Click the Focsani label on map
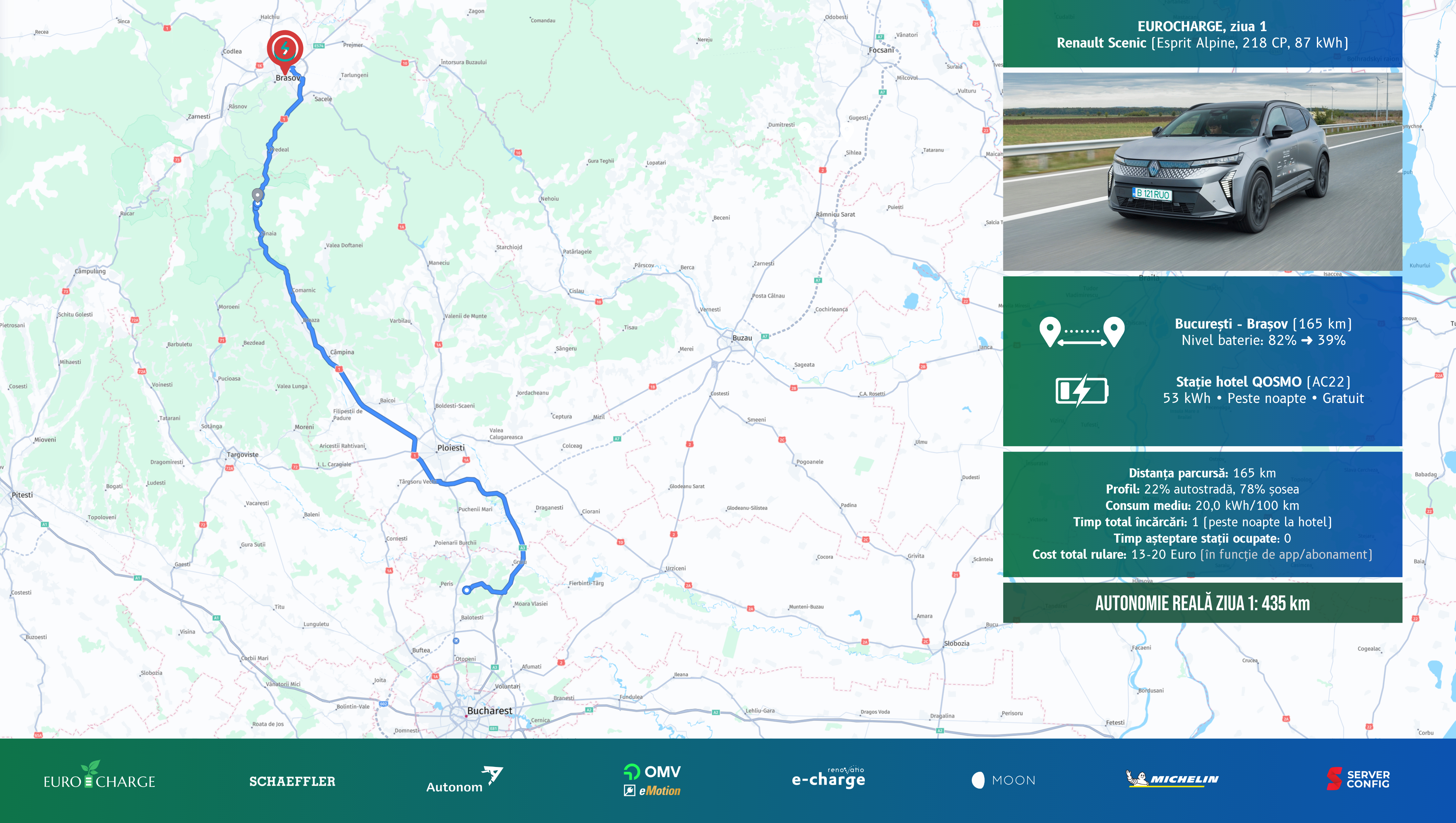Viewport: 1456px width, 823px height. click(881, 50)
